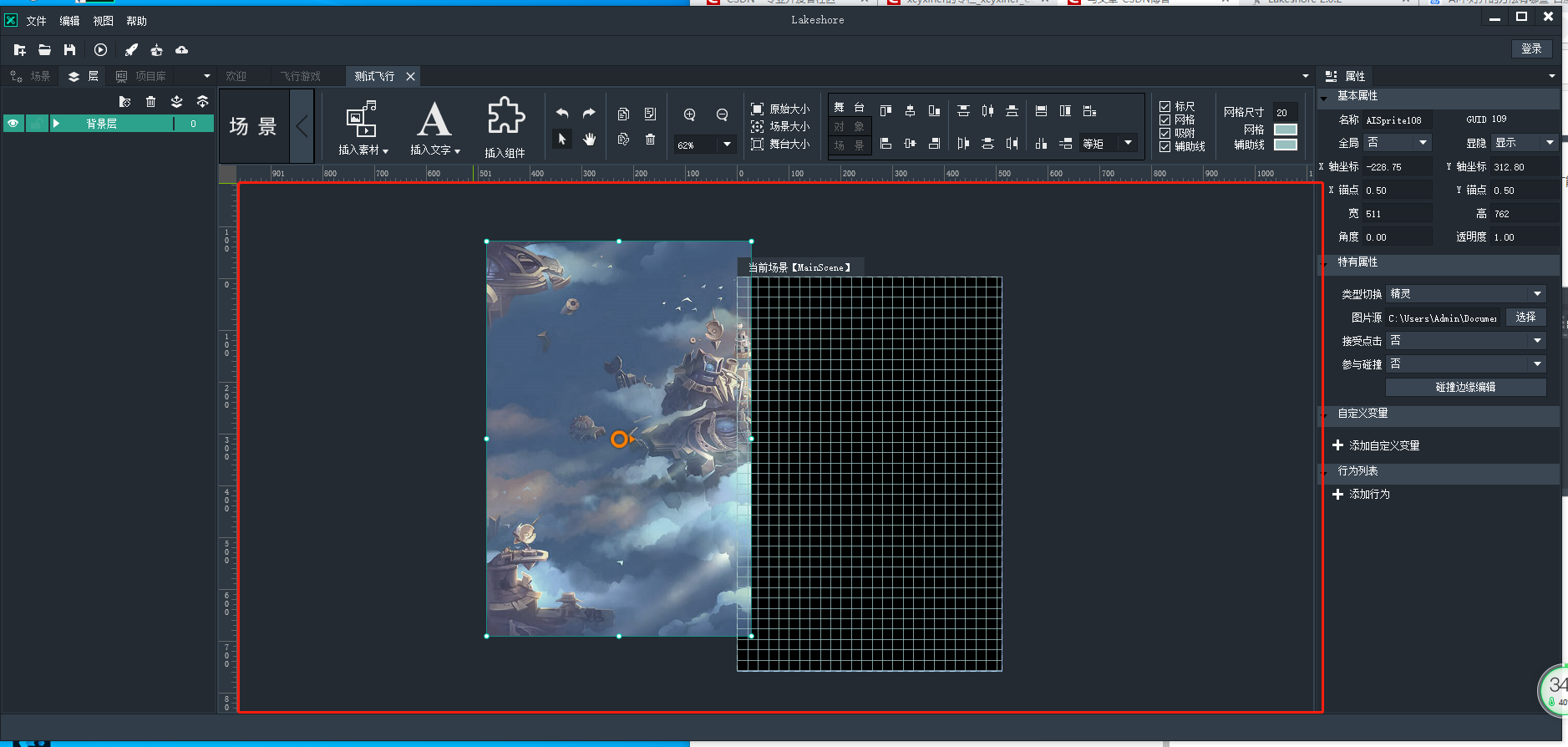Select 舞台 alignment mode
1568x747 pixels.
point(850,108)
